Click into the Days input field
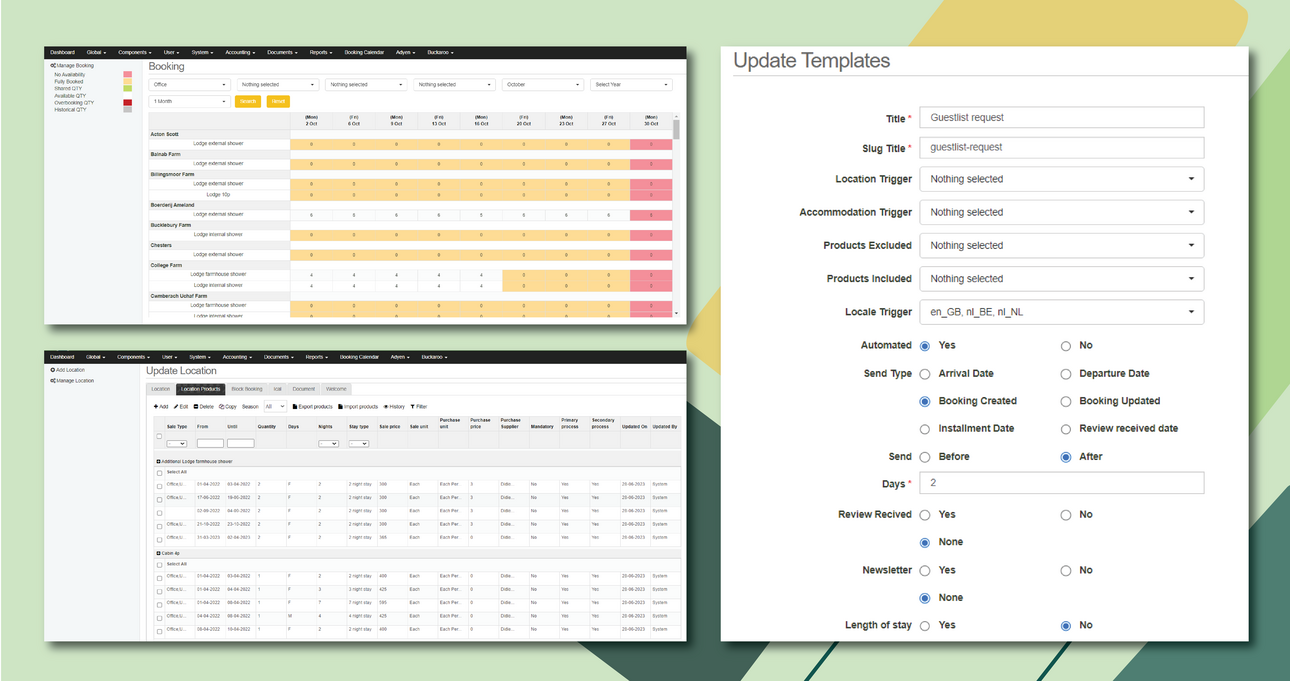Viewport: 1290px width, 681px height. (x=1061, y=484)
